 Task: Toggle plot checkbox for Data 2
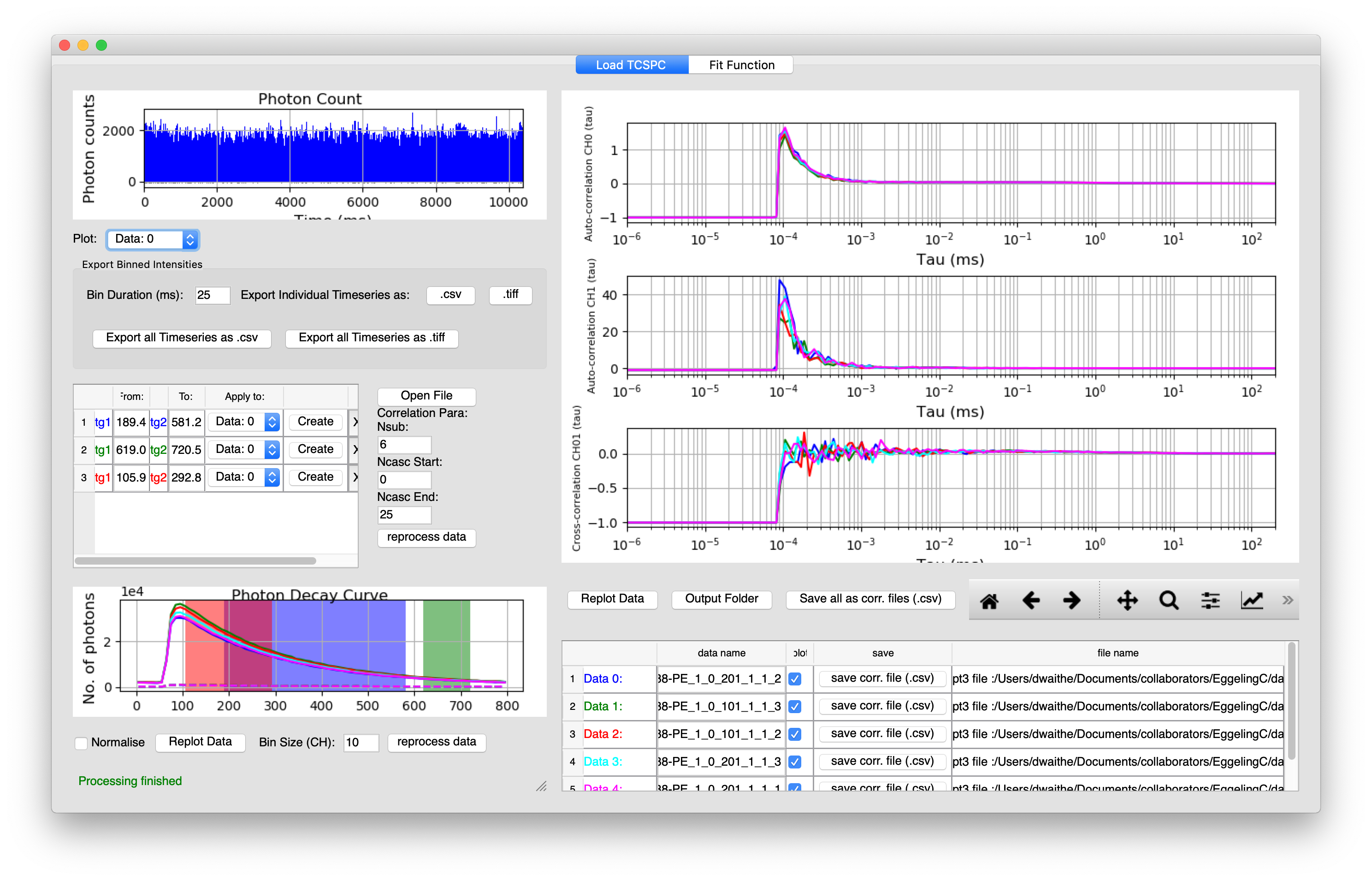coord(795,734)
